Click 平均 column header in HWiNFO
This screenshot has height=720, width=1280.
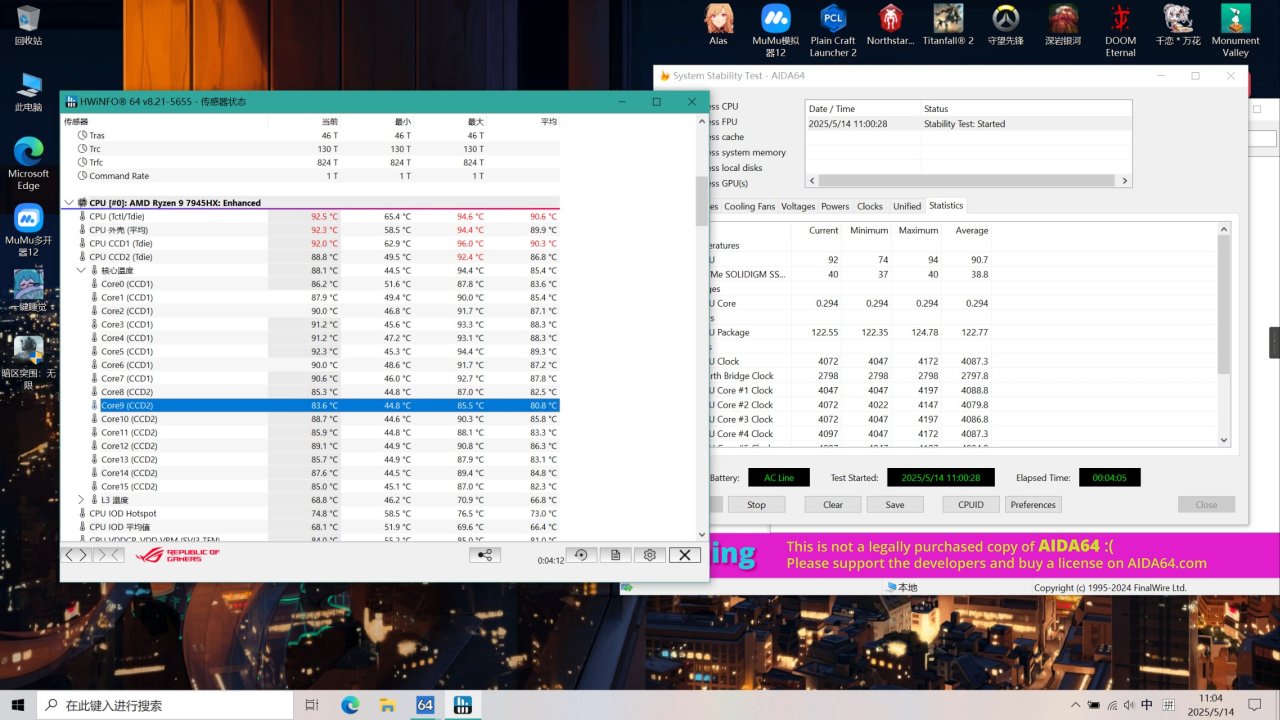click(x=548, y=121)
